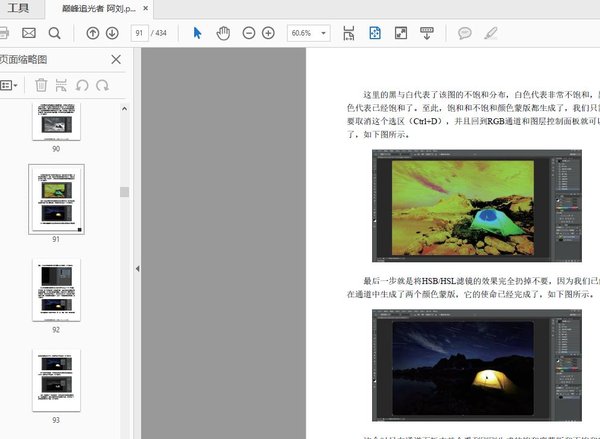Open the 60.6% zoom level dropdown
600x439 pixels.
[x=308, y=33]
